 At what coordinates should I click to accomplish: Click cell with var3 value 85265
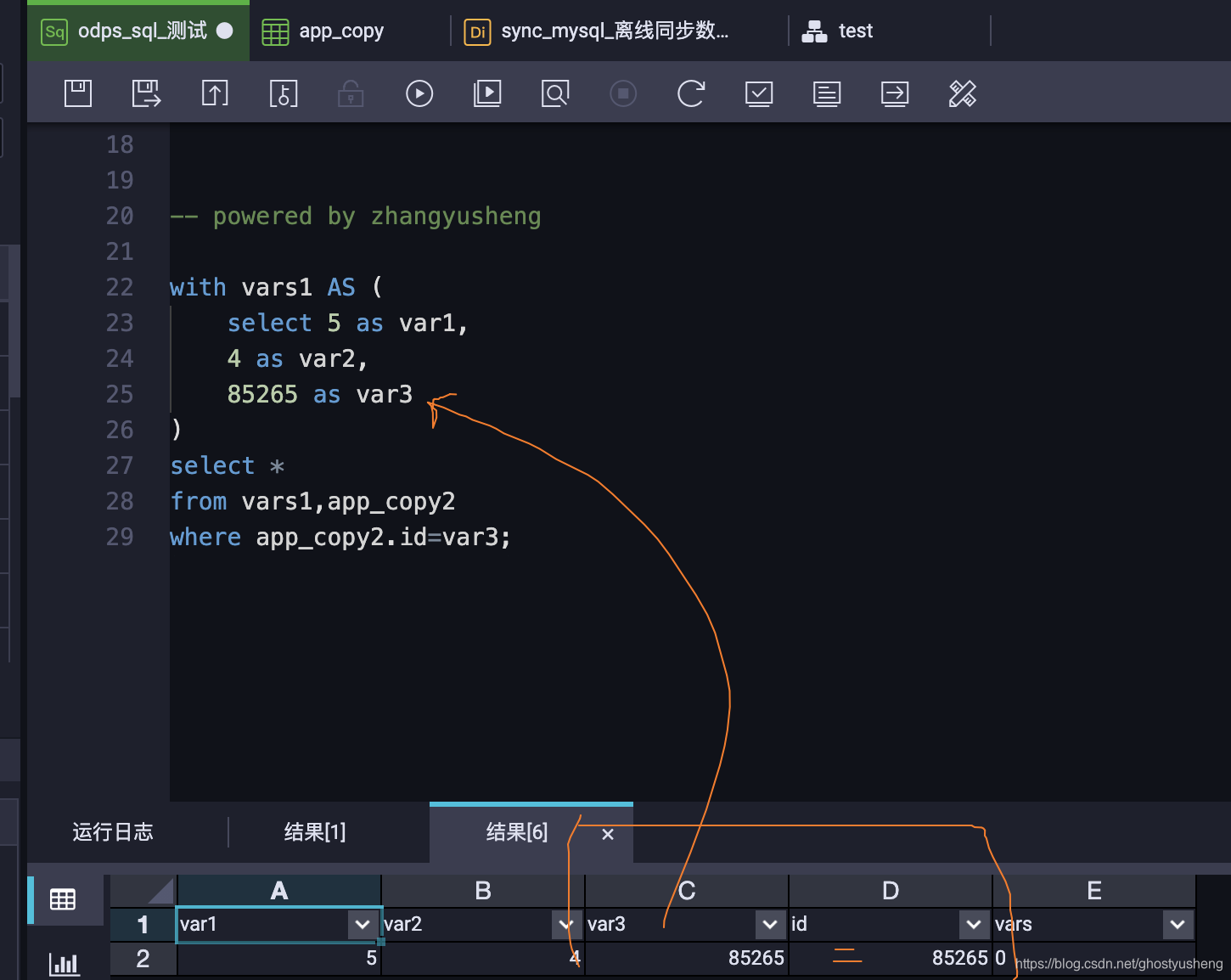pos(687,959)
